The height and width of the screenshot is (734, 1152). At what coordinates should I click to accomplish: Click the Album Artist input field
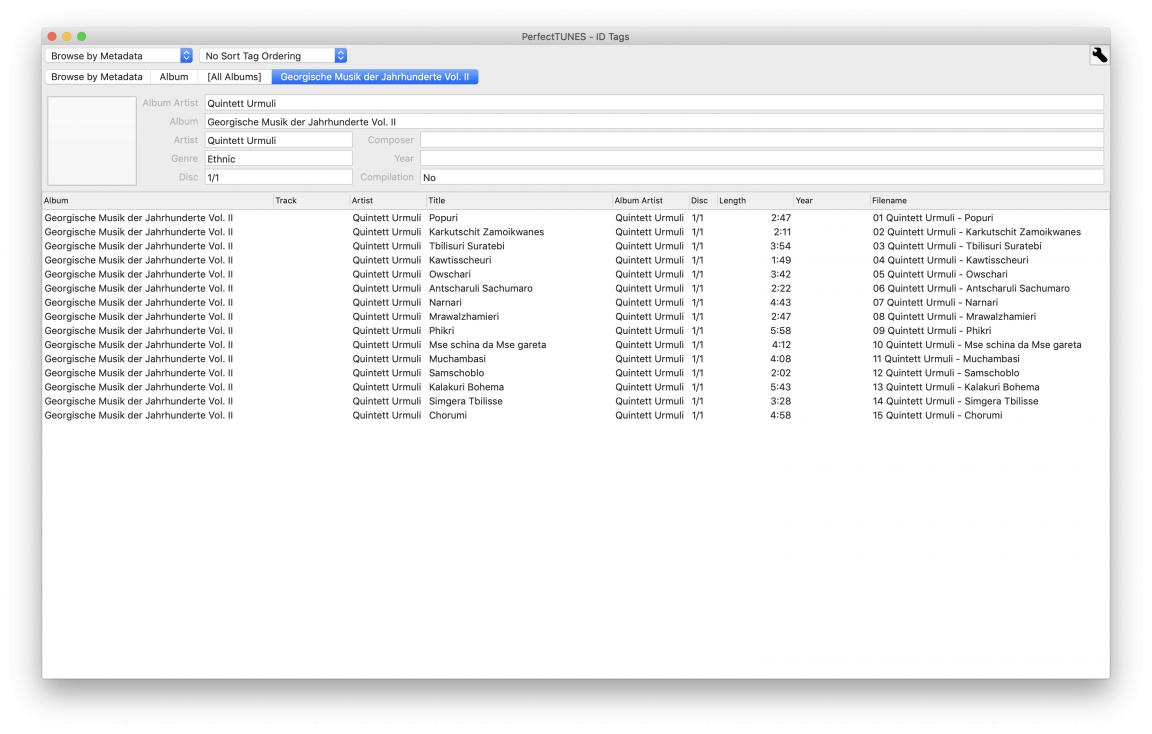(x=653, y=103)
